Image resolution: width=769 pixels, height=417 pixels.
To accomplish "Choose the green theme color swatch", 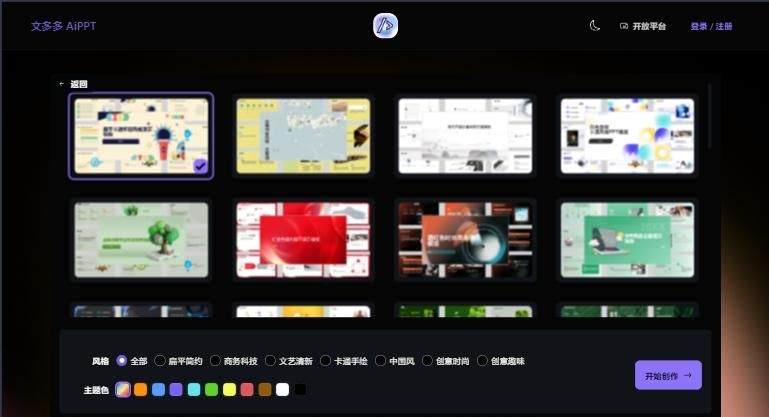I will point(211,390).
